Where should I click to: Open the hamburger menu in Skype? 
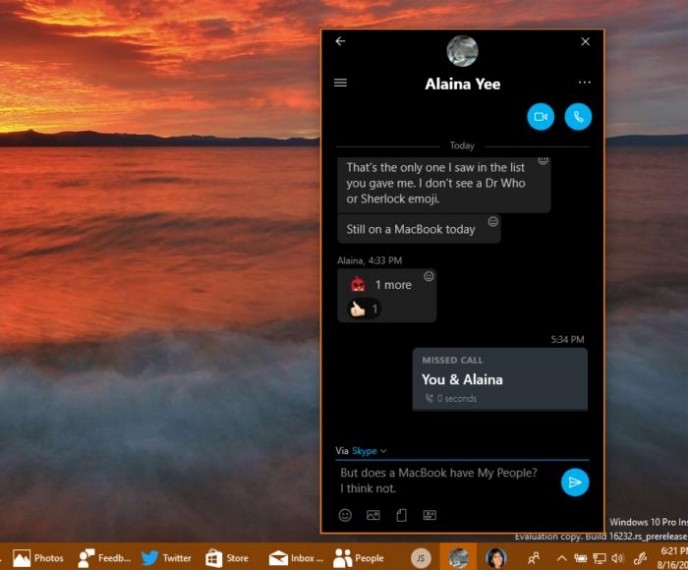[x=340, y=83]
